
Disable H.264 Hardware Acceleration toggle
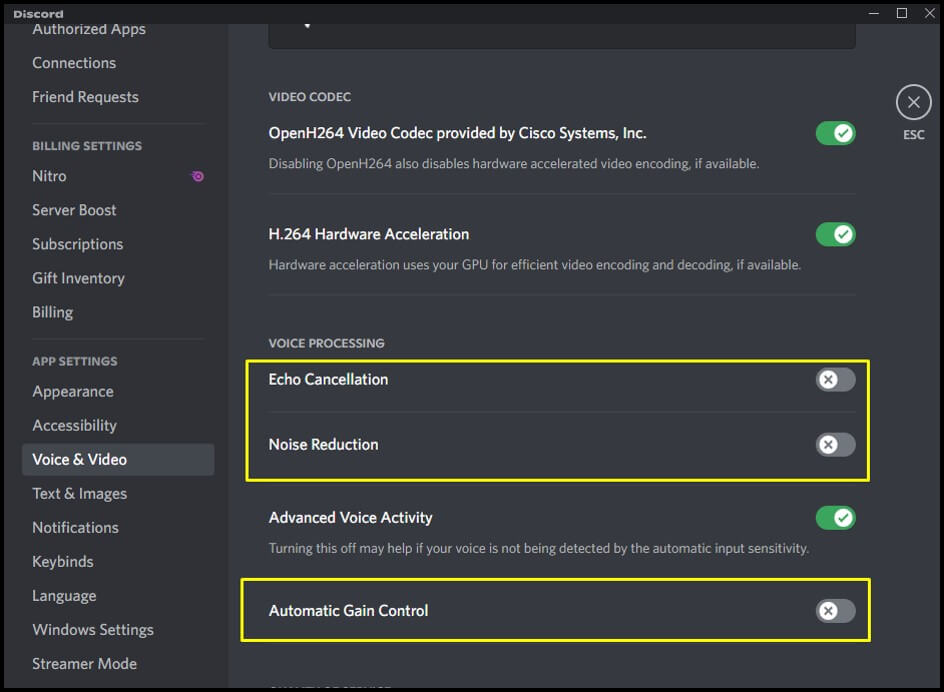tap(835, 234)
